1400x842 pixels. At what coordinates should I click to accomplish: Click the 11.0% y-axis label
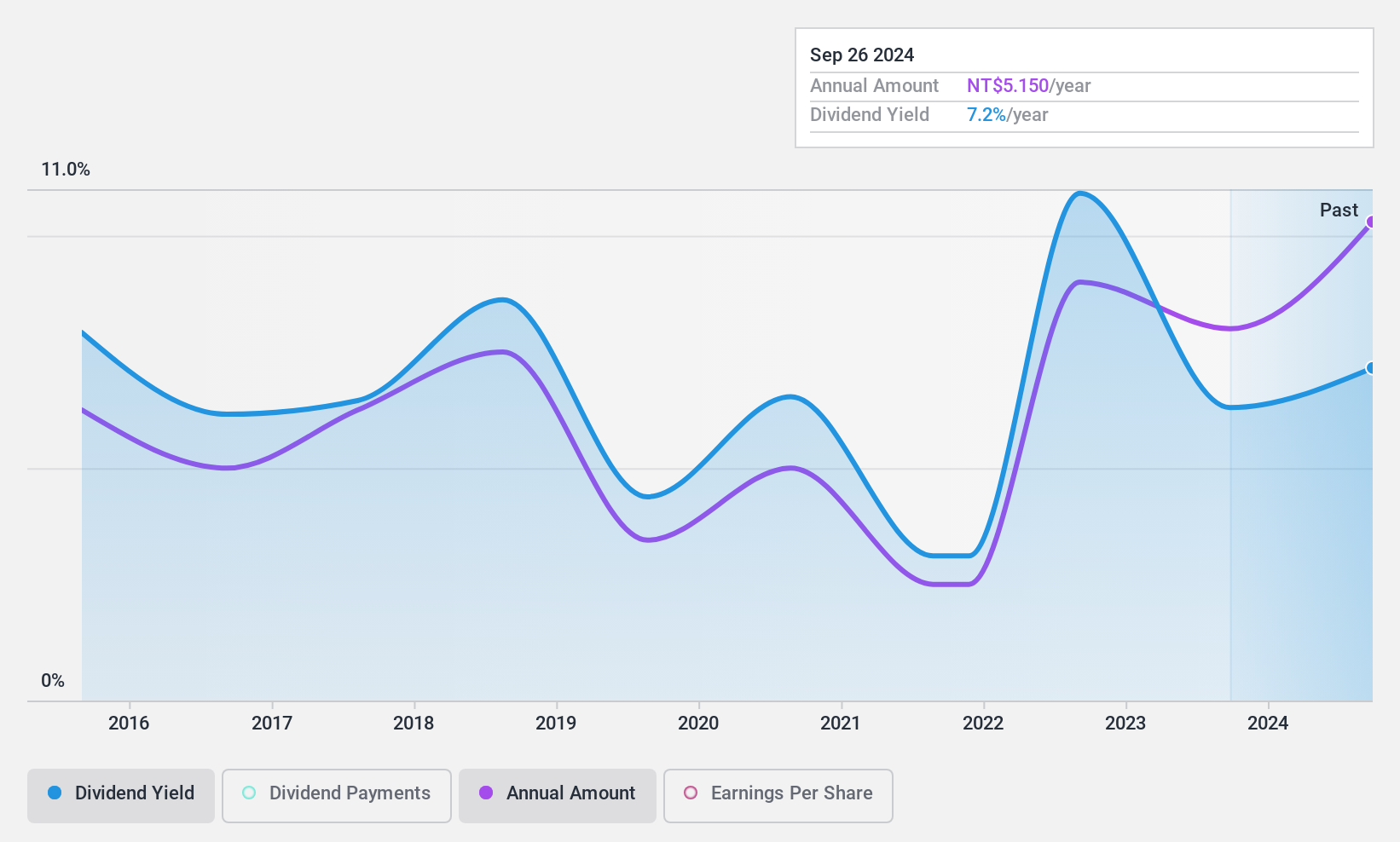coord(66,170)
